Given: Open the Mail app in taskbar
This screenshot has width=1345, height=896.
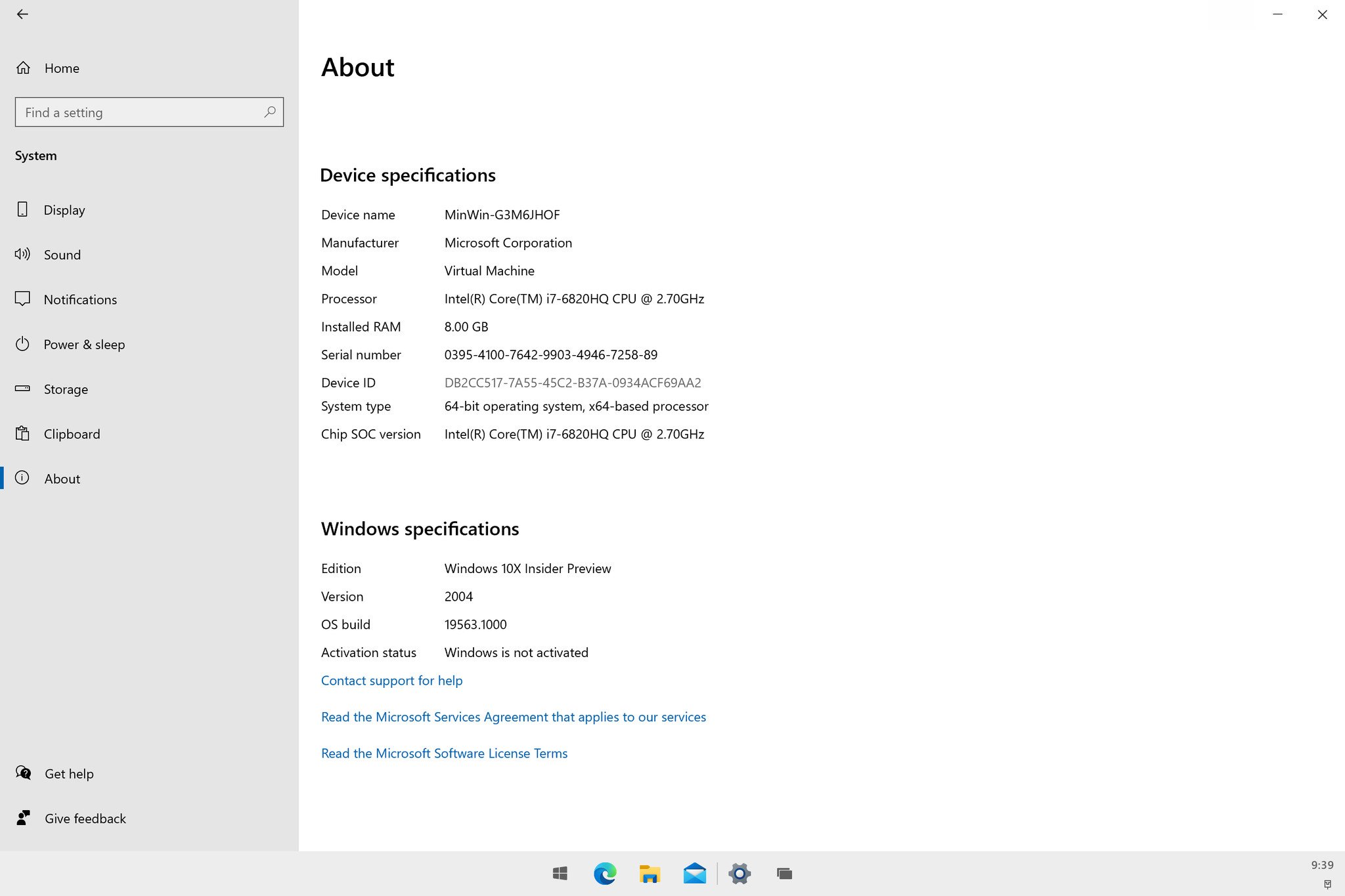Looking at the screenshot, I should point(694,874).
